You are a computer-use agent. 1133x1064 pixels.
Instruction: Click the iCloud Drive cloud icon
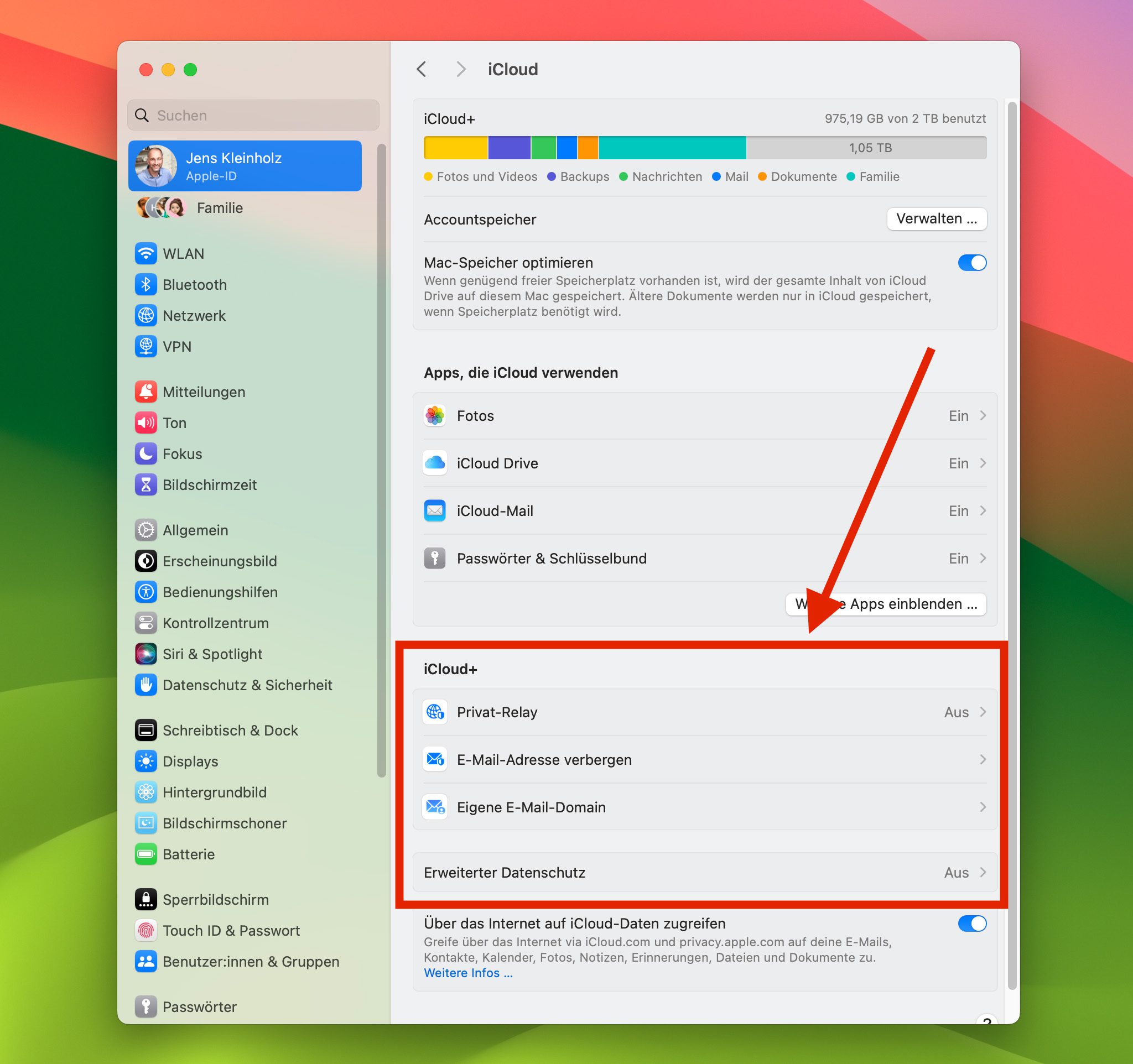[x=435, y=462]
